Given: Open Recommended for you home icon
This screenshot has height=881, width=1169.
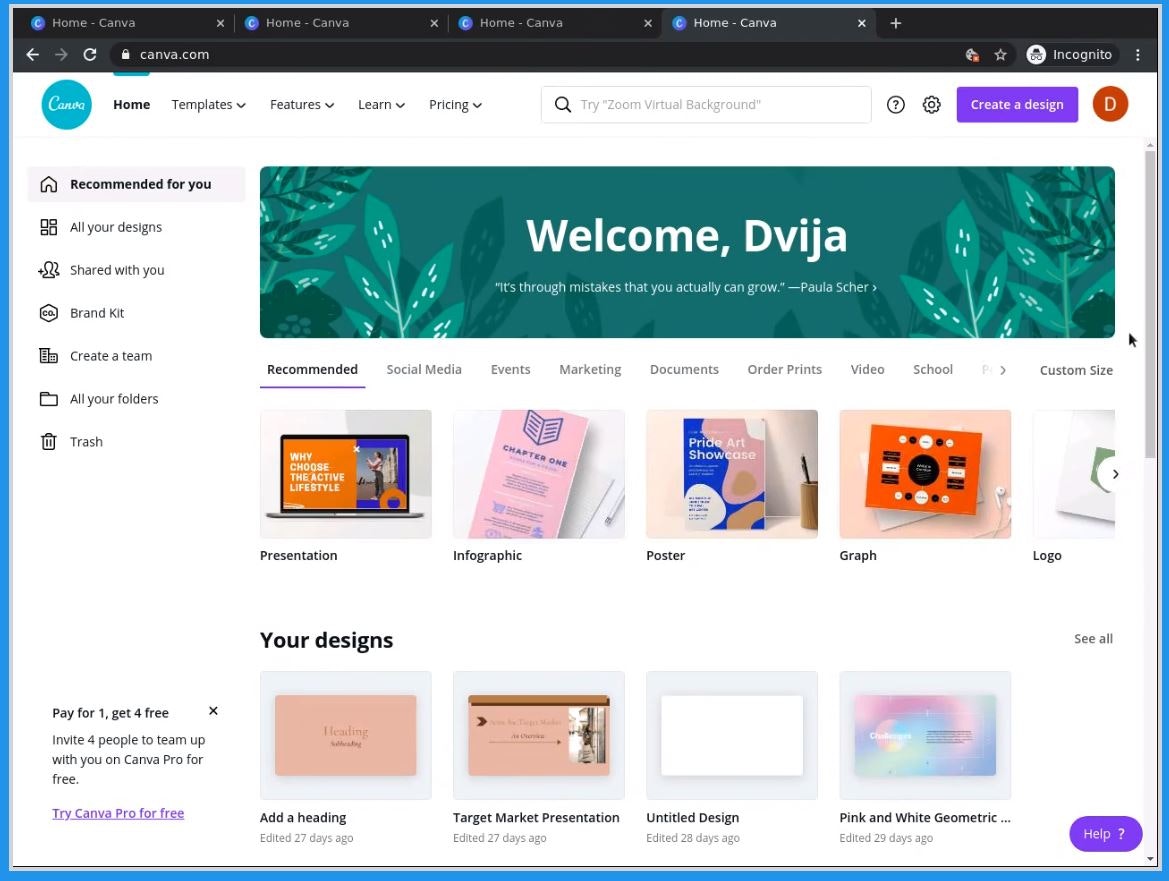Looking at the screenshot, I should click(x=47, y=184).
